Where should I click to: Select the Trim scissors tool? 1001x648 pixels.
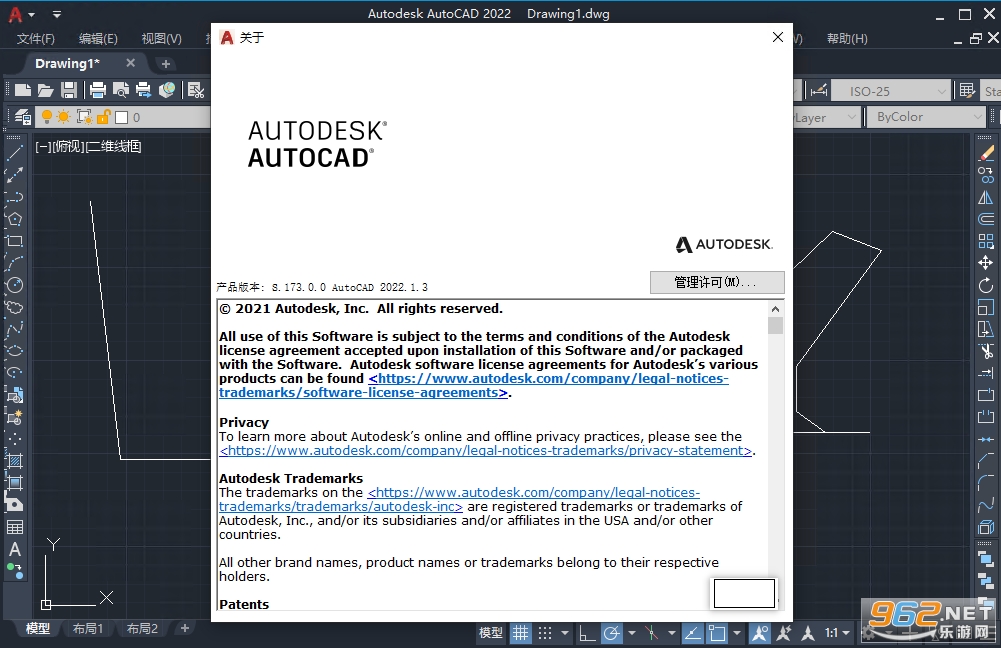(x=986, y=351)
